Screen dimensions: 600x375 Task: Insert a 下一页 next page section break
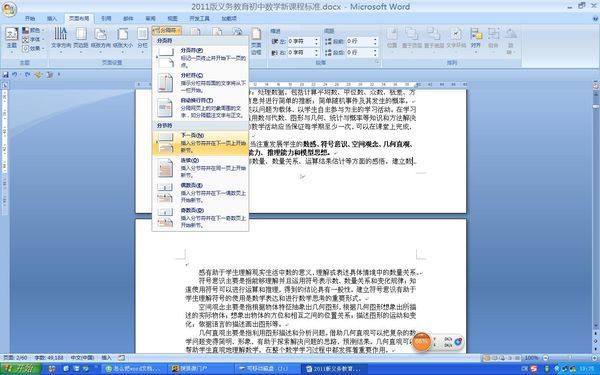coord(201,143)
